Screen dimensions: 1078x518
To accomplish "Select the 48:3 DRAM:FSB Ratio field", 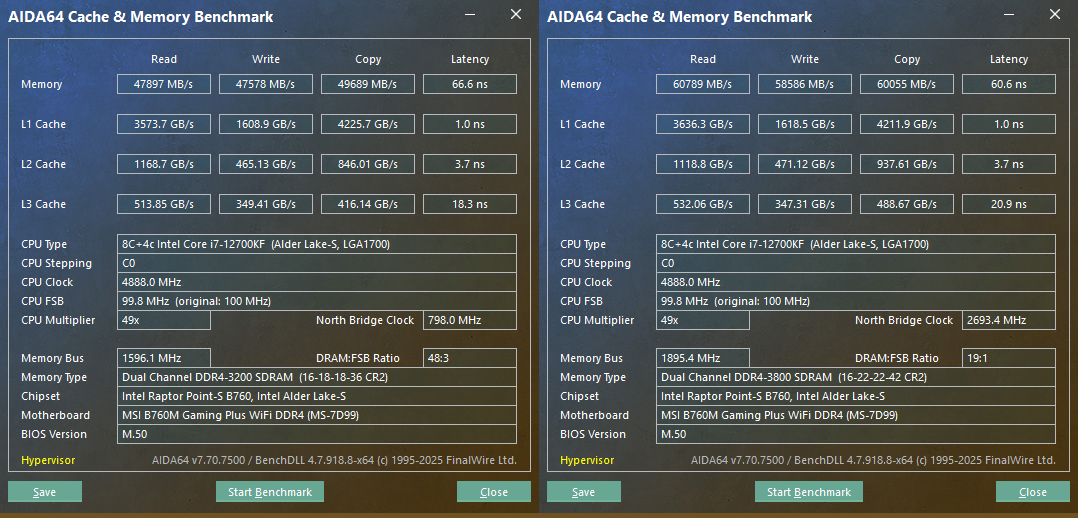I will point(470,358).
